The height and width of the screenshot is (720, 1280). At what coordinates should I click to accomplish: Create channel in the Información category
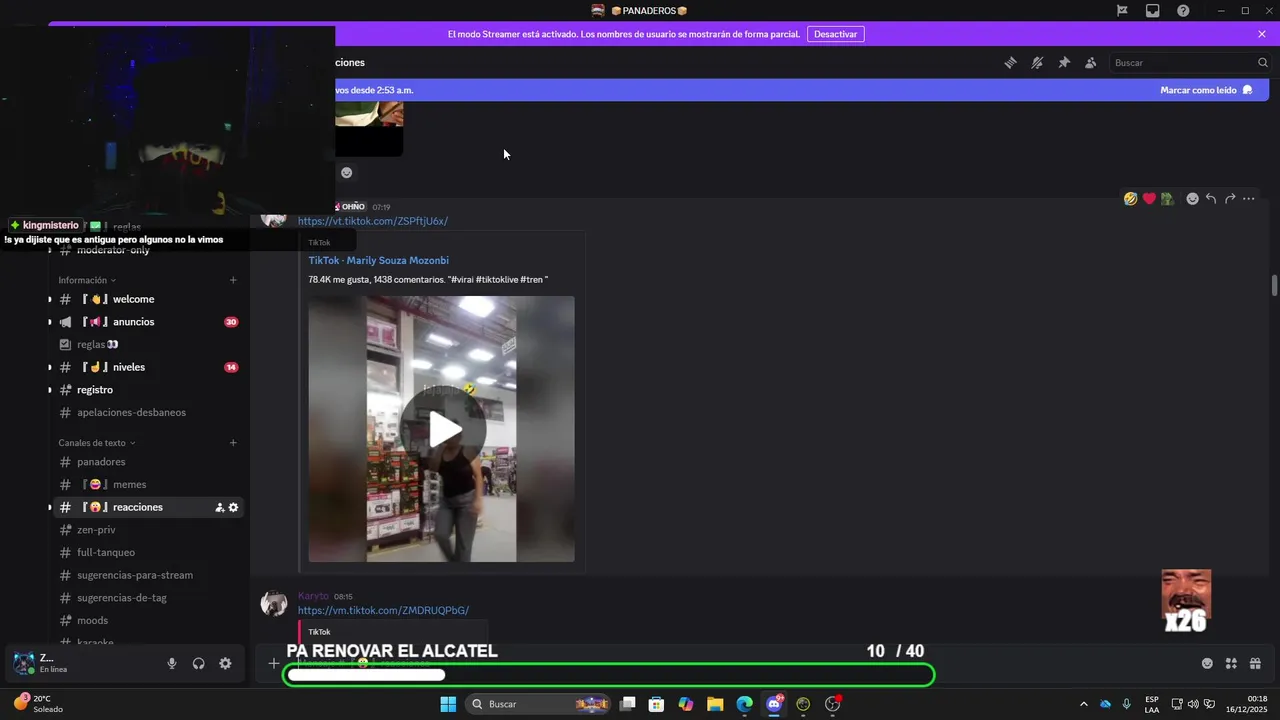tap(233, 280)
